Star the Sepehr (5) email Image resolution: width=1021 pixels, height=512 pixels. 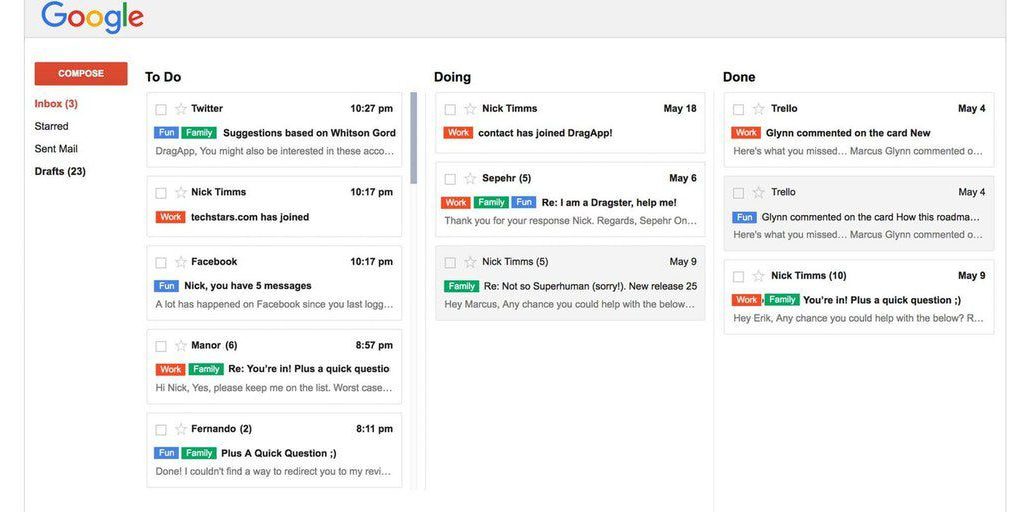(470, 178)
